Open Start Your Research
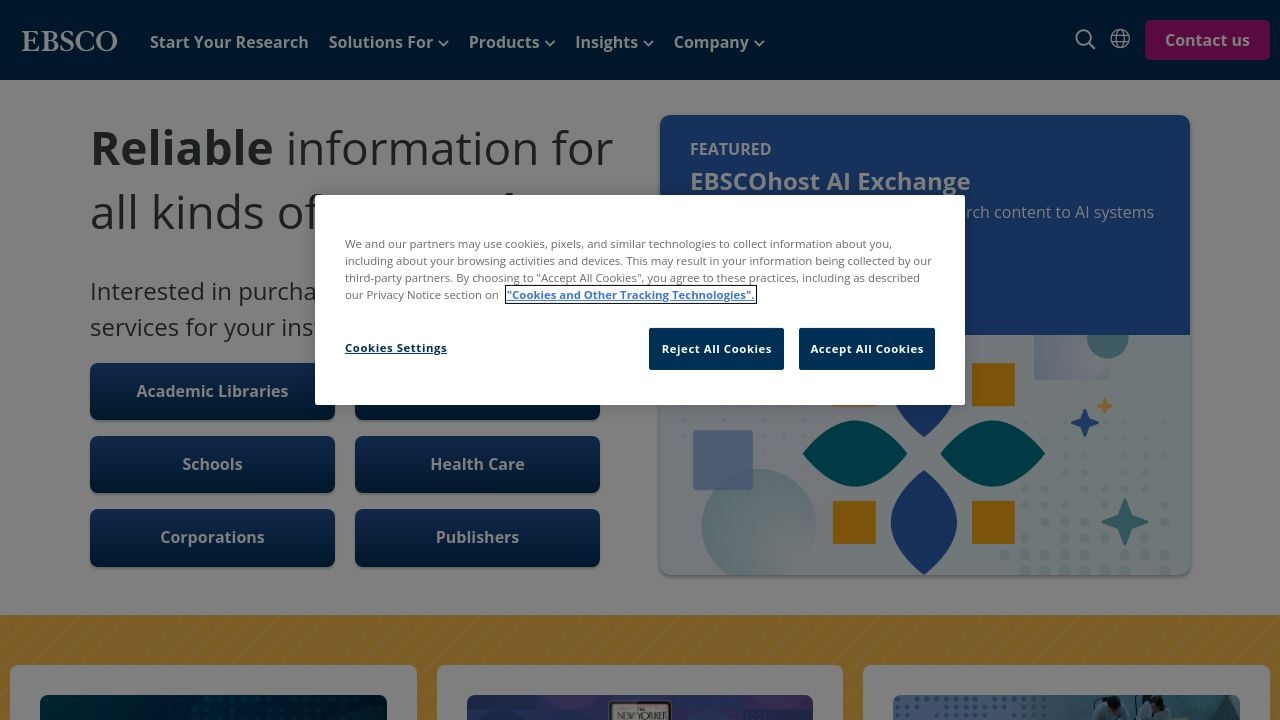Screen dimensions: 1280x720 (229, 42)
